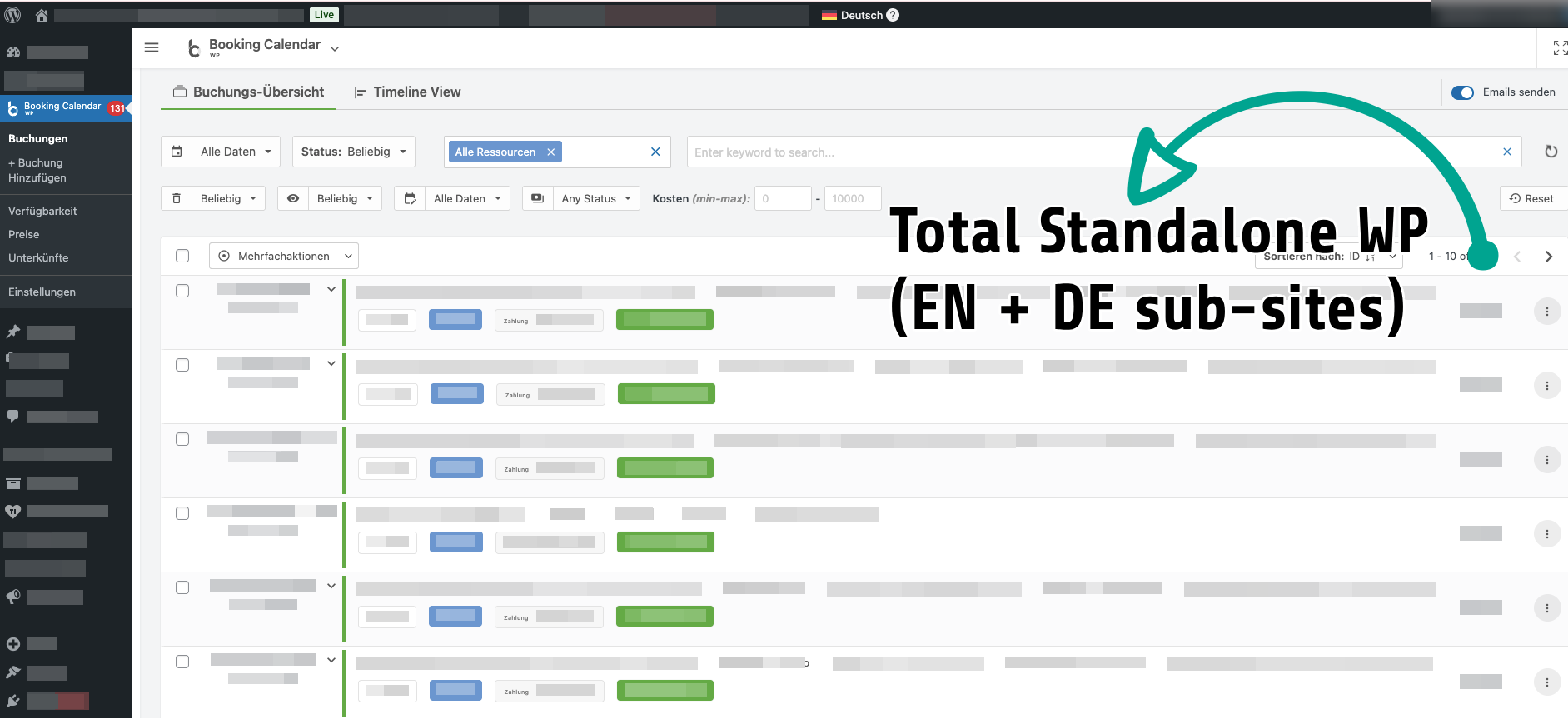
Task: Expand the fifth booking row chevron
Action: (331, 586)
